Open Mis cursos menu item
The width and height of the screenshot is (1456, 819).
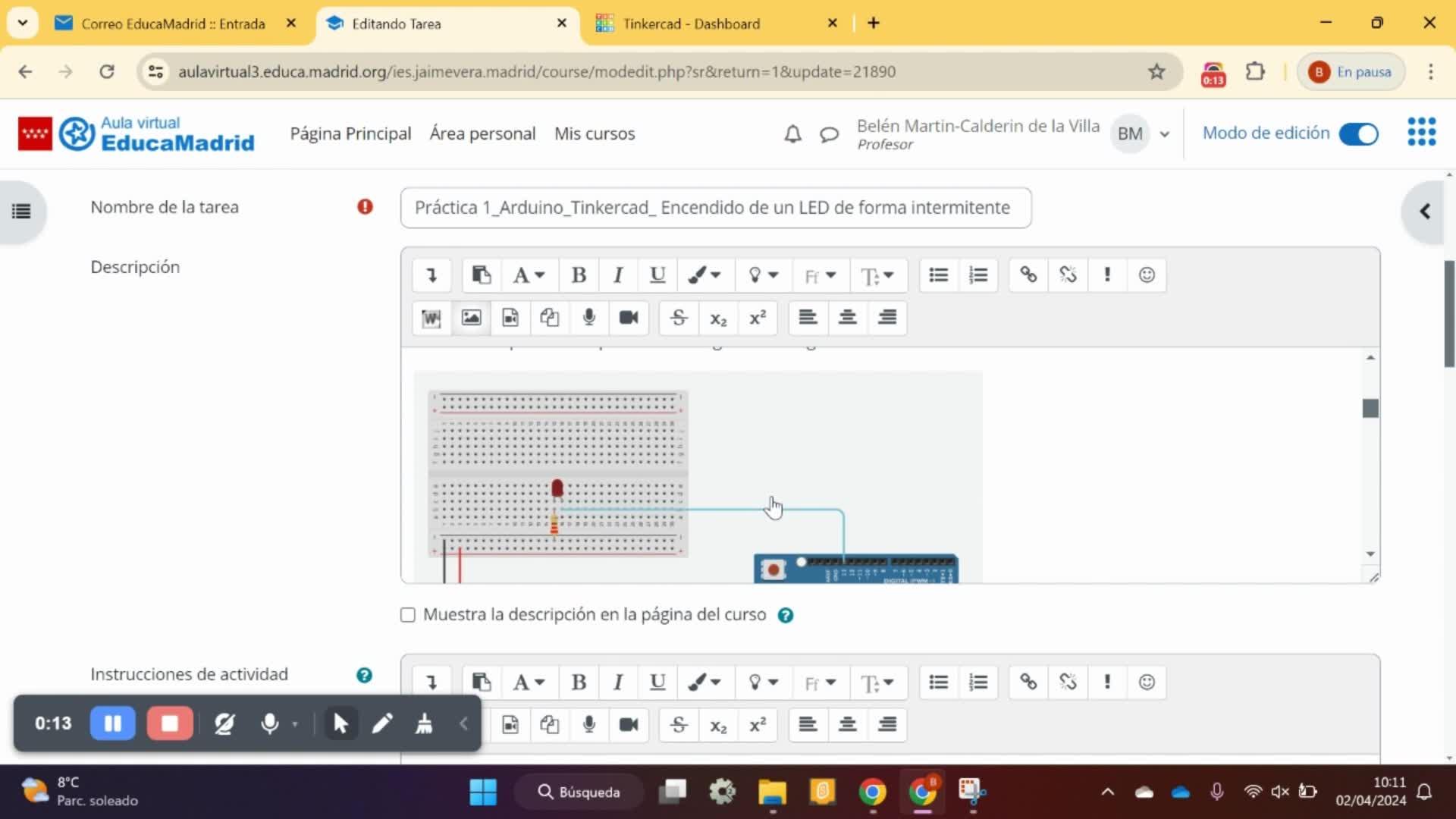coord(595,134)
